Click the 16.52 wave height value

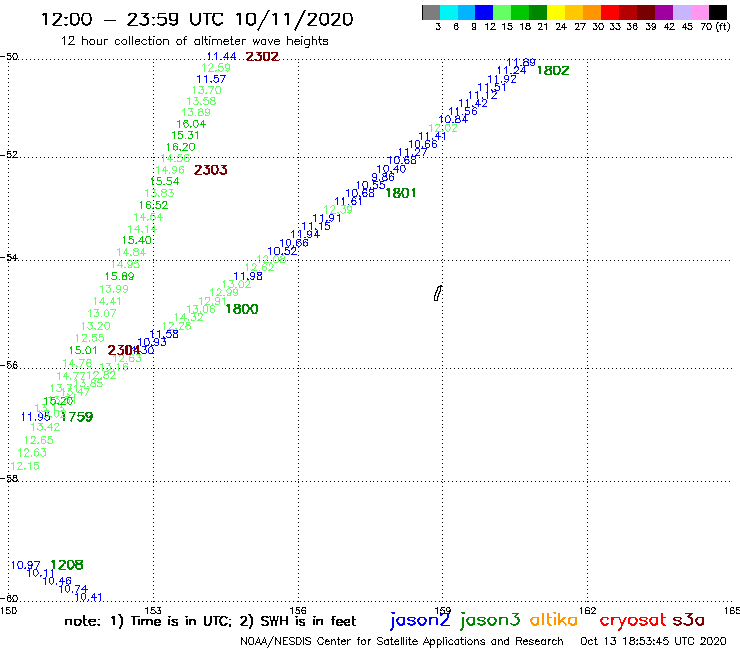153,205
